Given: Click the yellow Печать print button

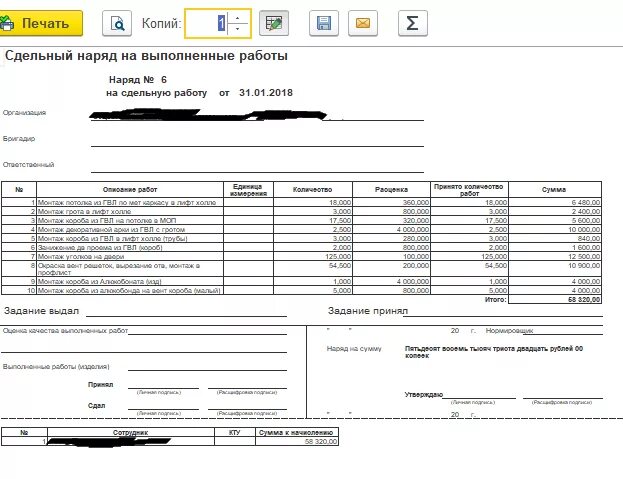Looking at the screenshot, I should 41,23.
